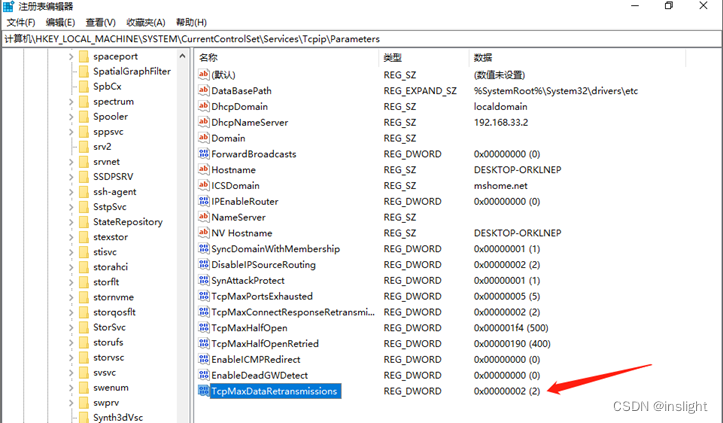Click the registry path address bar
723x423 pixels.
point(362,39)
